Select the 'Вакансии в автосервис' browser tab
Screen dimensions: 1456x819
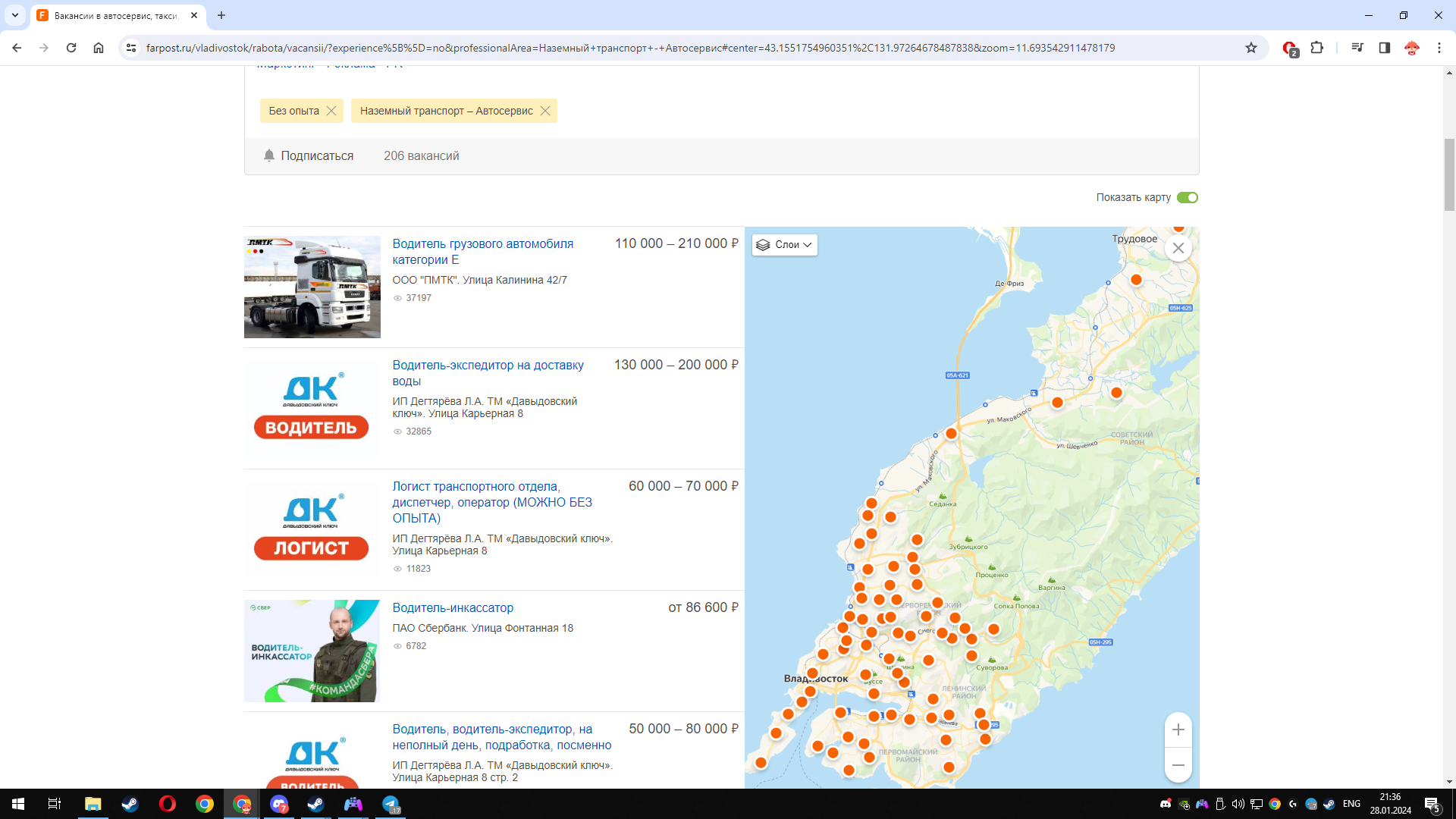click(x=114, y=15)
